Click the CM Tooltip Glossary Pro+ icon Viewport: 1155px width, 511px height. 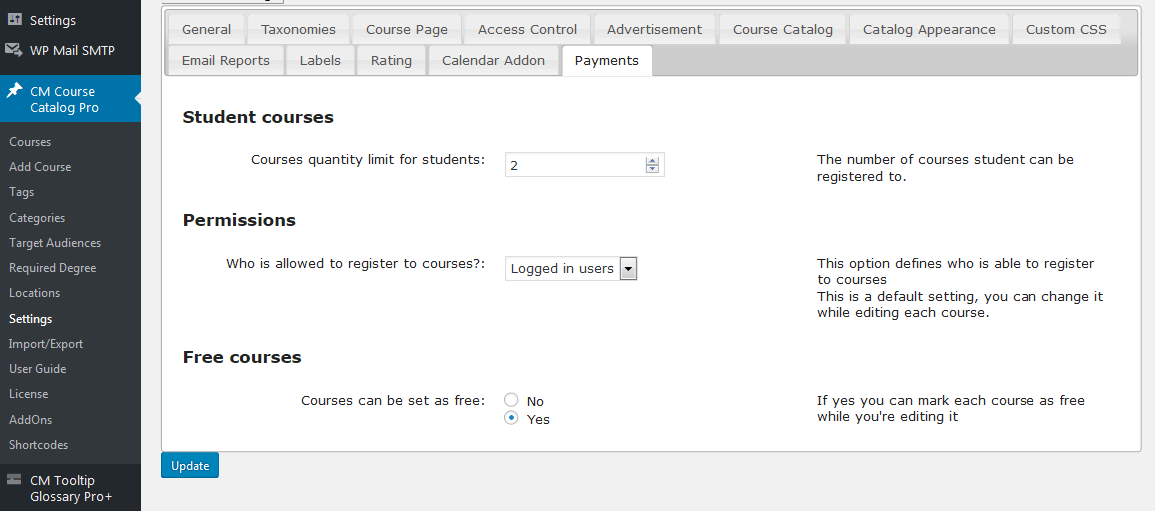point(15,480)
